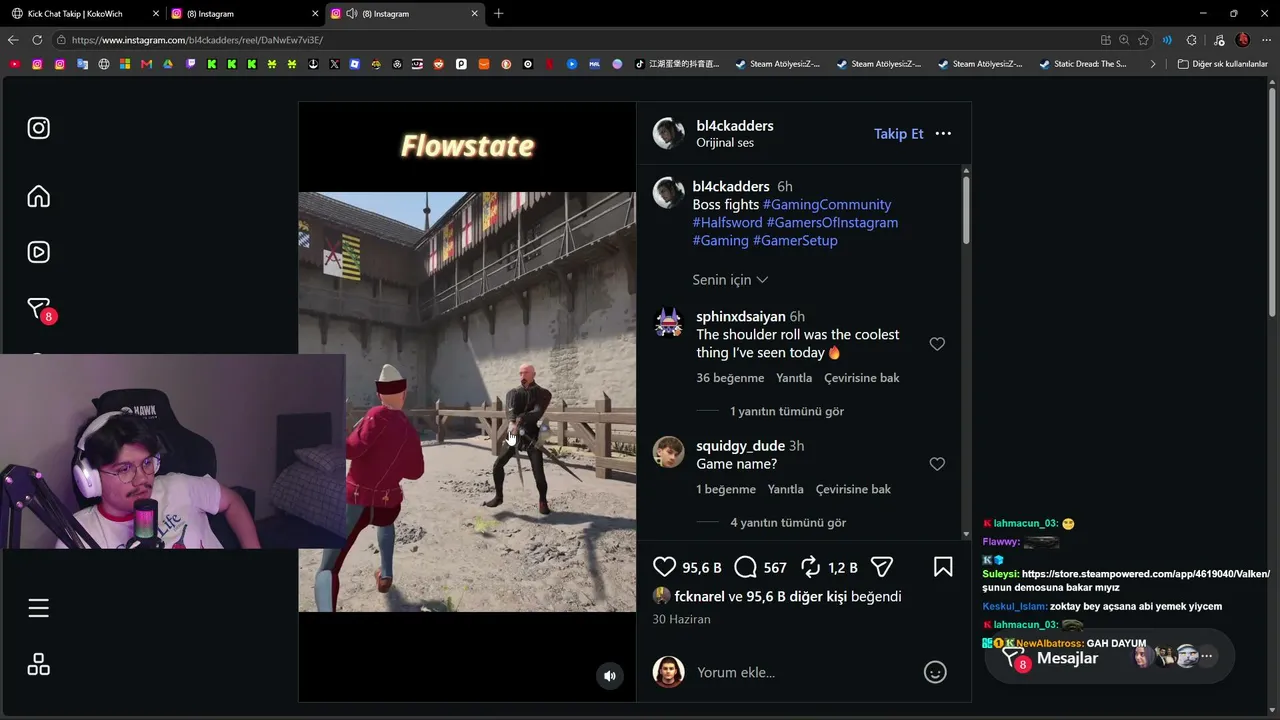This screenshot has width=1280, height=720.
Task: Open the 'Diğer sık kullanılanlar' bookmarks folder
Action: [1222, 64]
